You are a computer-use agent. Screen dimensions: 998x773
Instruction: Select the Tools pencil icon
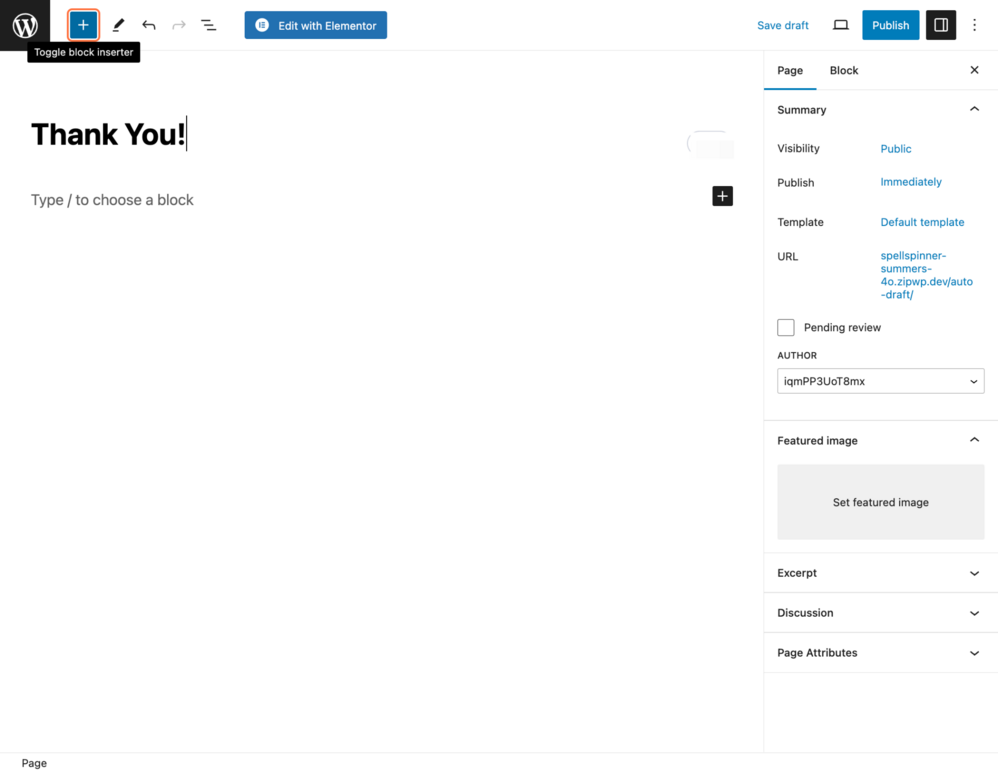pos(117,24)
